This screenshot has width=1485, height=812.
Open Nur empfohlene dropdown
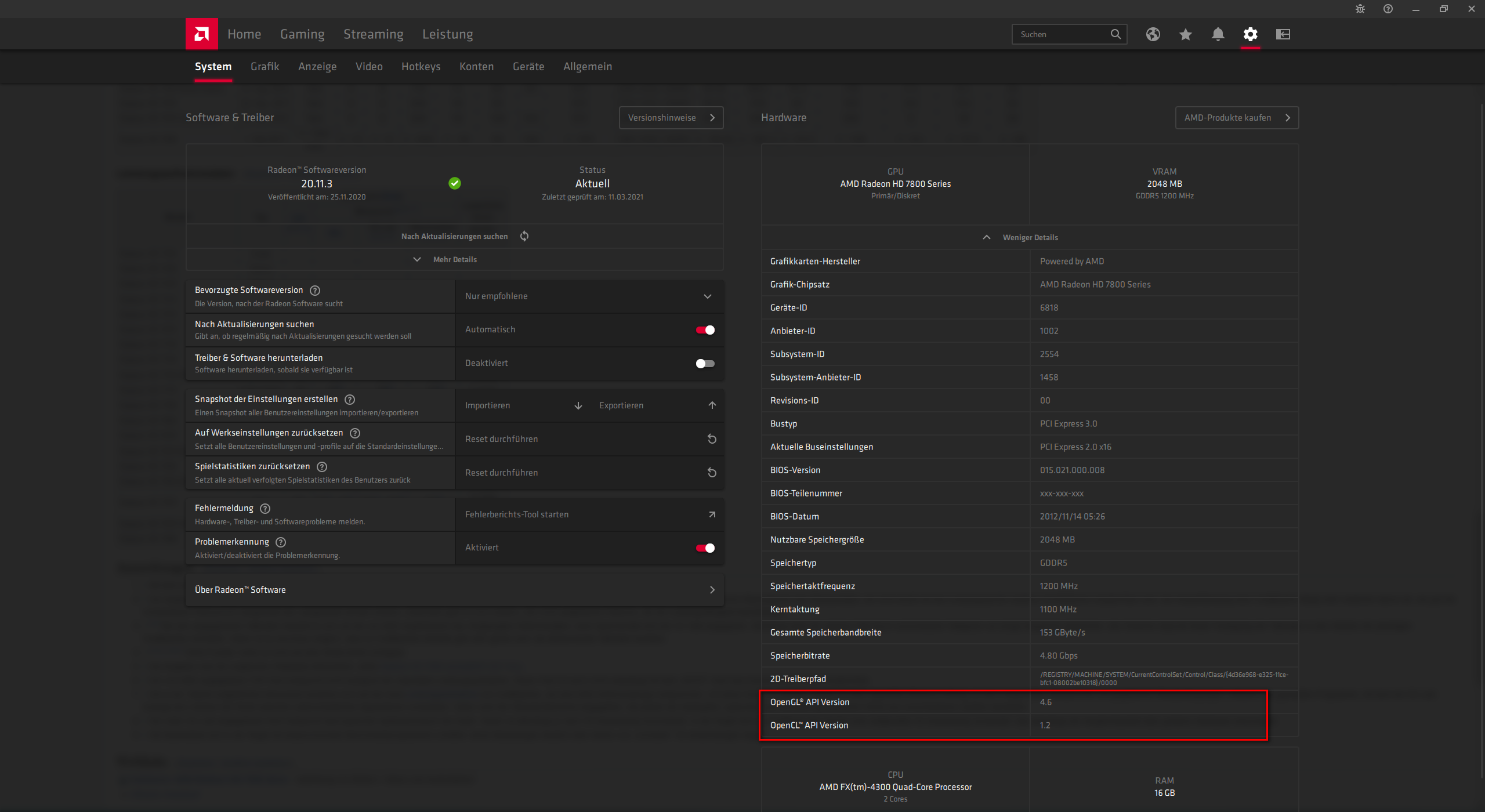coord(589,296)
